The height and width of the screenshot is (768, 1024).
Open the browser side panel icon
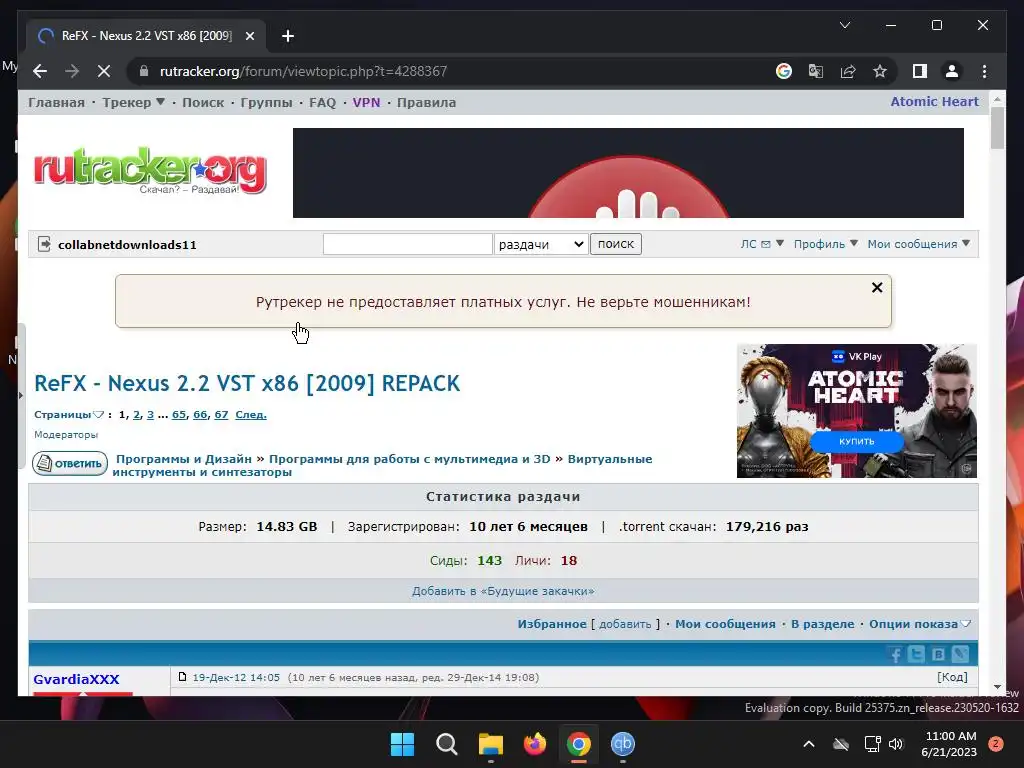coord(920,71)
